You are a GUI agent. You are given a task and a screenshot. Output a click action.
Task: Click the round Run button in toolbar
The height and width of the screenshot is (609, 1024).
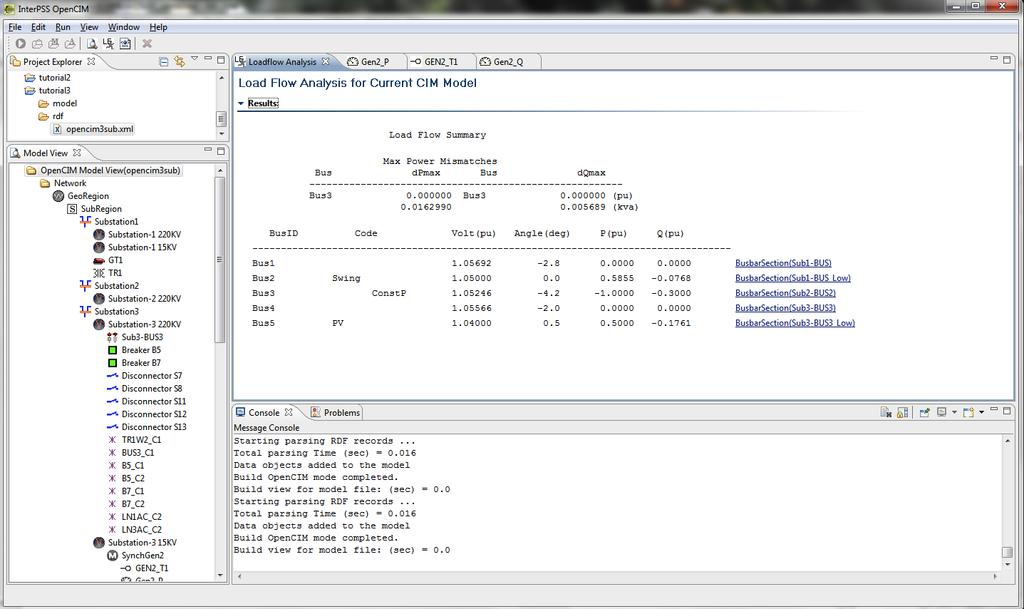(x=20, y=44)
